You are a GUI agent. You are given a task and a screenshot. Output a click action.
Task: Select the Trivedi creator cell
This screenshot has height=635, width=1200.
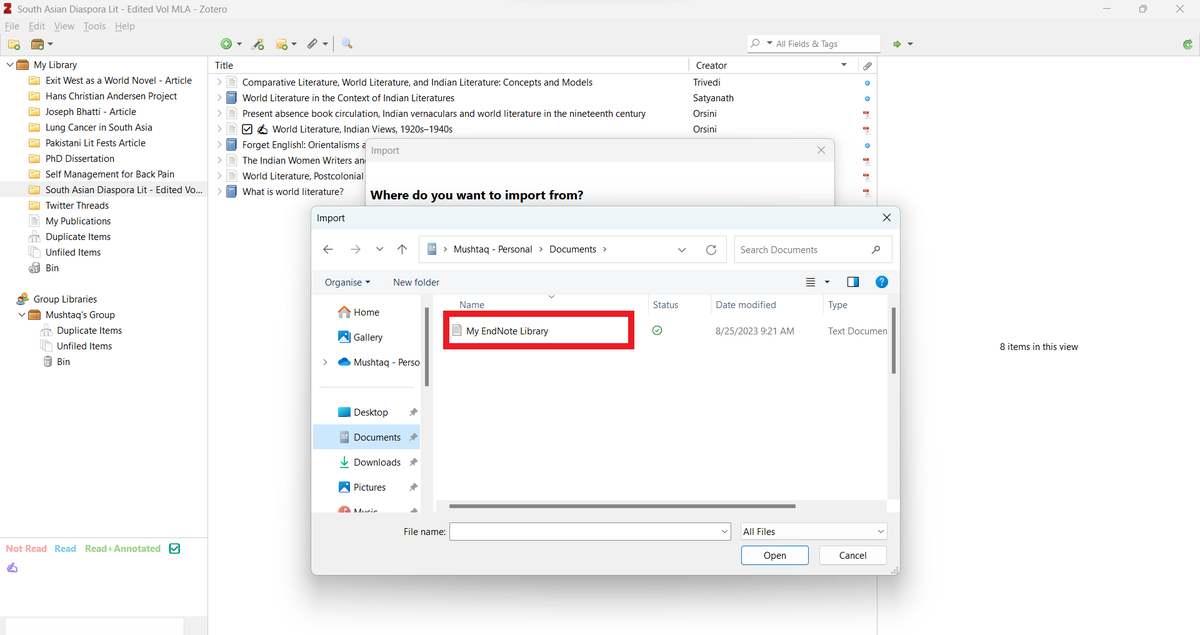(x=707, y=82)
